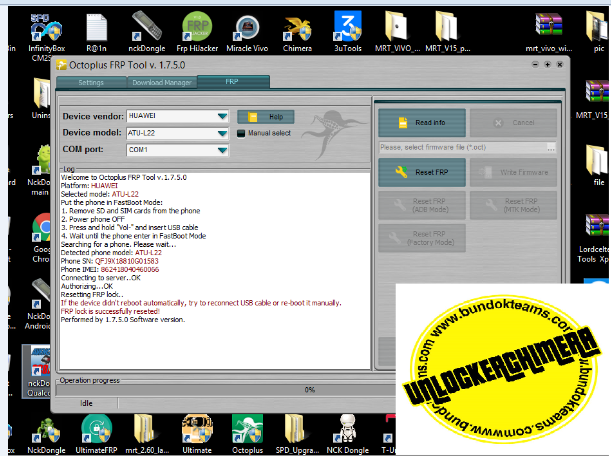
Task: Open the mrt_2.60_la folder
Action: tap(147, 433)
